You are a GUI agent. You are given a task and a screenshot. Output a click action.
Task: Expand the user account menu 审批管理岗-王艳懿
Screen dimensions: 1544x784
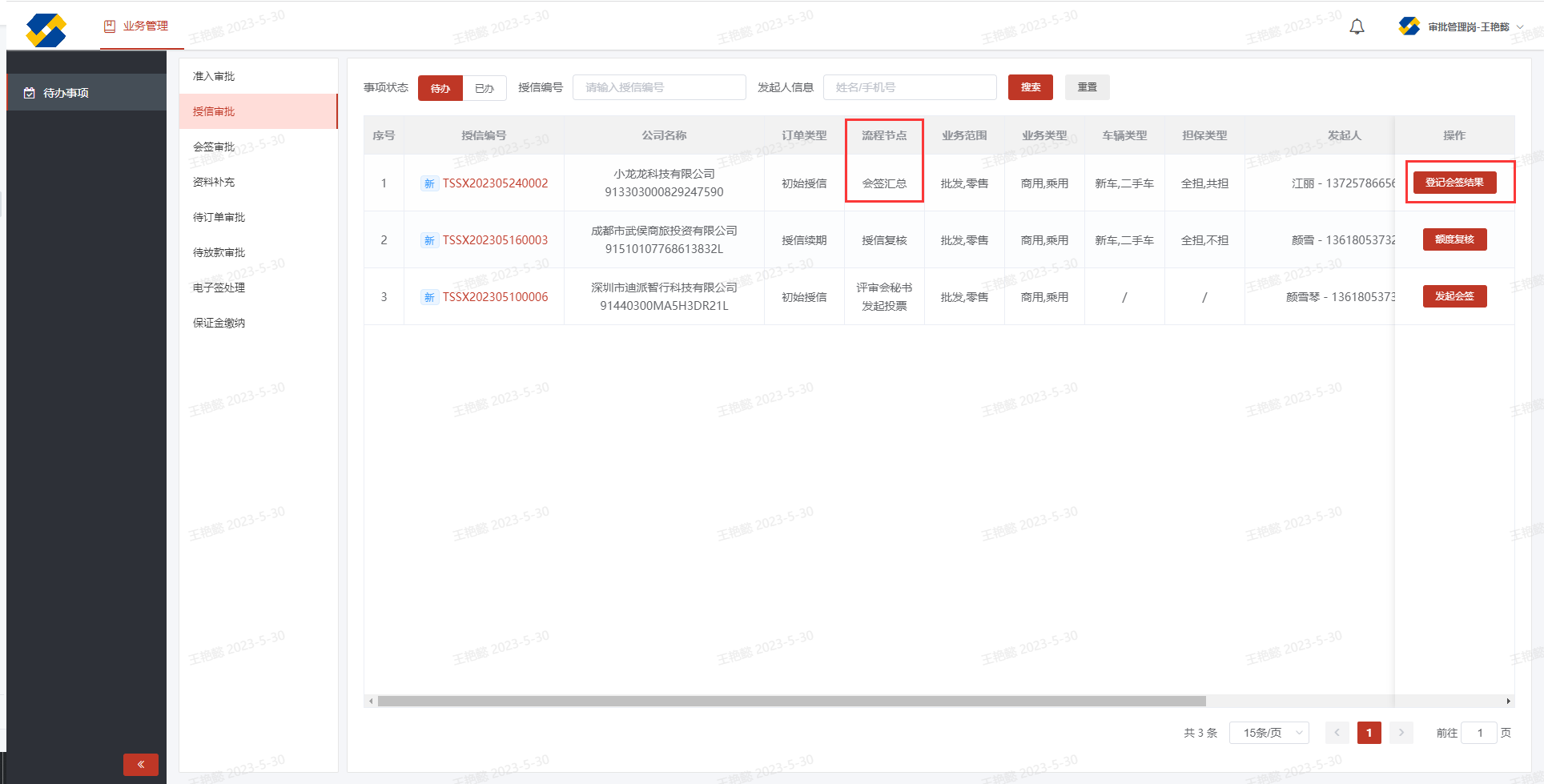click(1468, 27)
